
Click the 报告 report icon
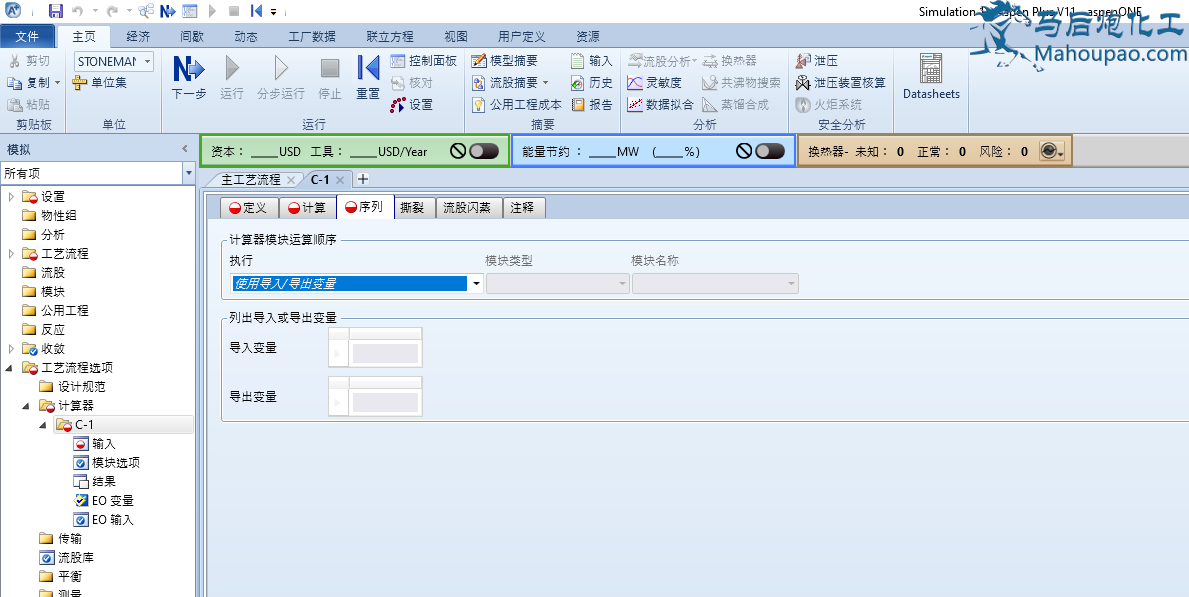591,105
